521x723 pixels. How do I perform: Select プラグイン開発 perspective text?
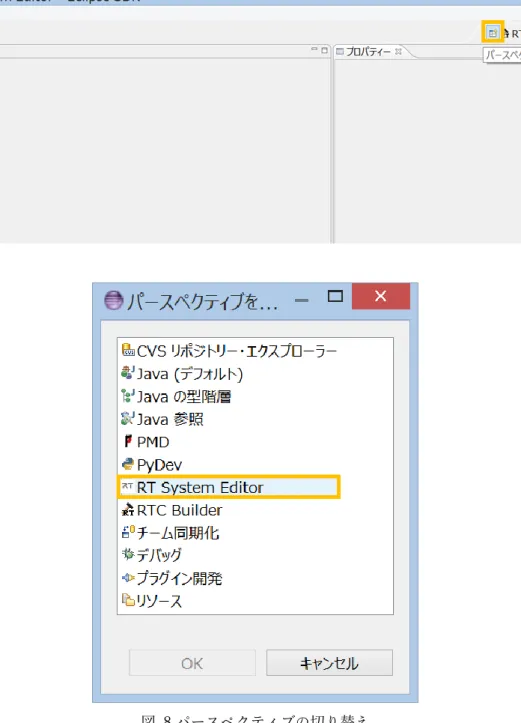(x=179, y=578)
